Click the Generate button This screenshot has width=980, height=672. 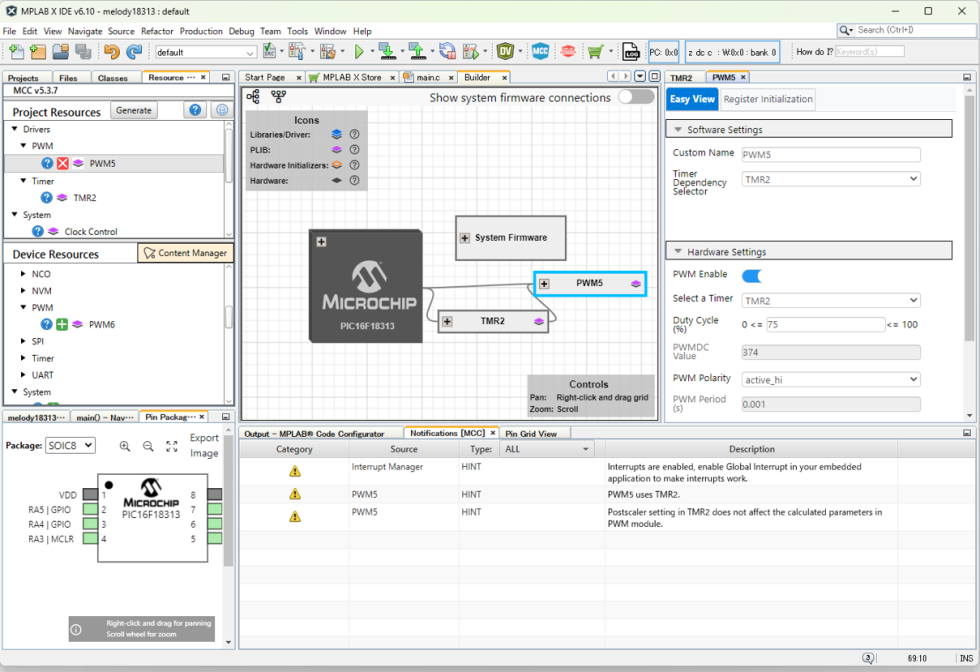click(134, 111)
